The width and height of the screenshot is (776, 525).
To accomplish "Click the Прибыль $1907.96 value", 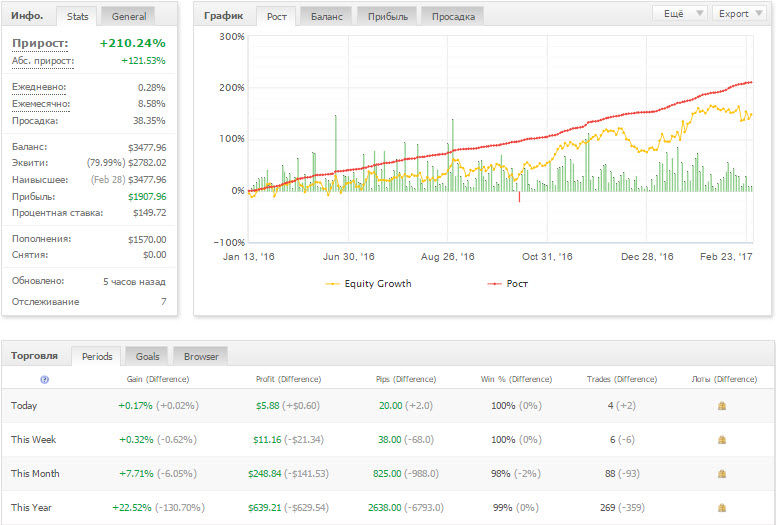I will 147,196.
